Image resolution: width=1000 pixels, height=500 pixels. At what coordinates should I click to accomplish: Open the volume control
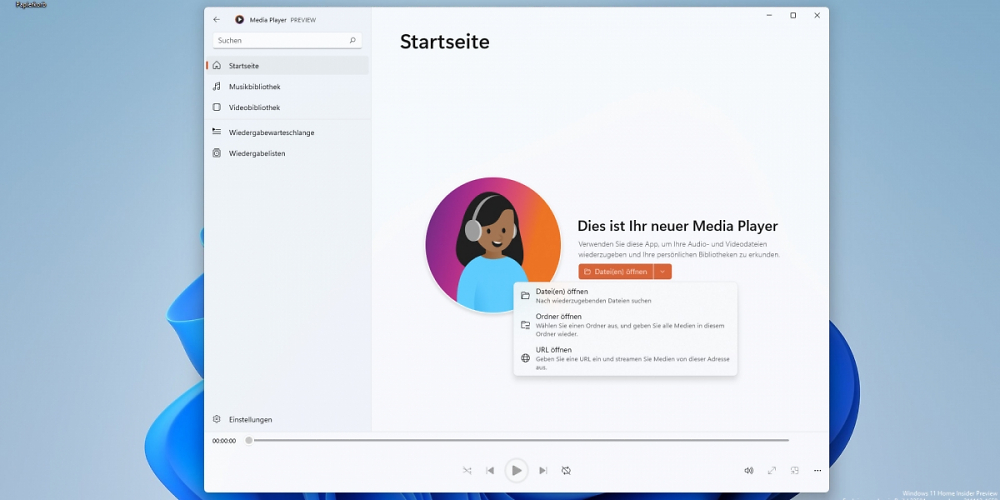749,471
